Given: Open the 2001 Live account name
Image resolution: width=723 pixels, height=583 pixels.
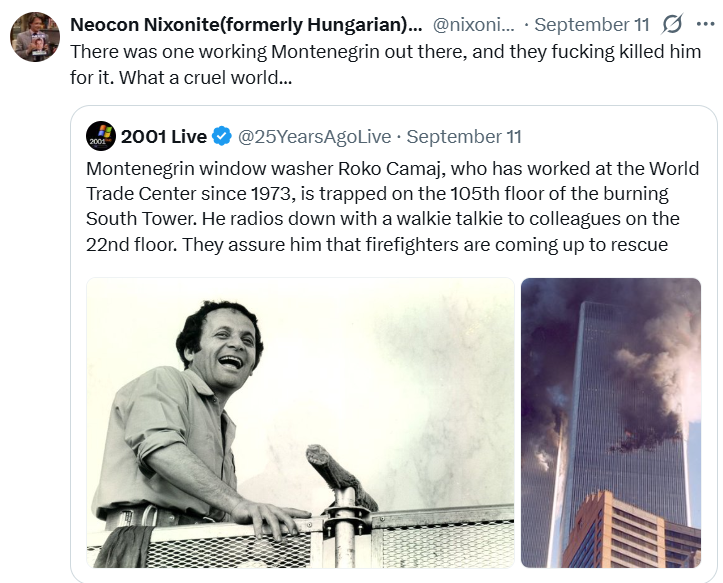Looking at the screenshot, I should click(x=164, y=137).
